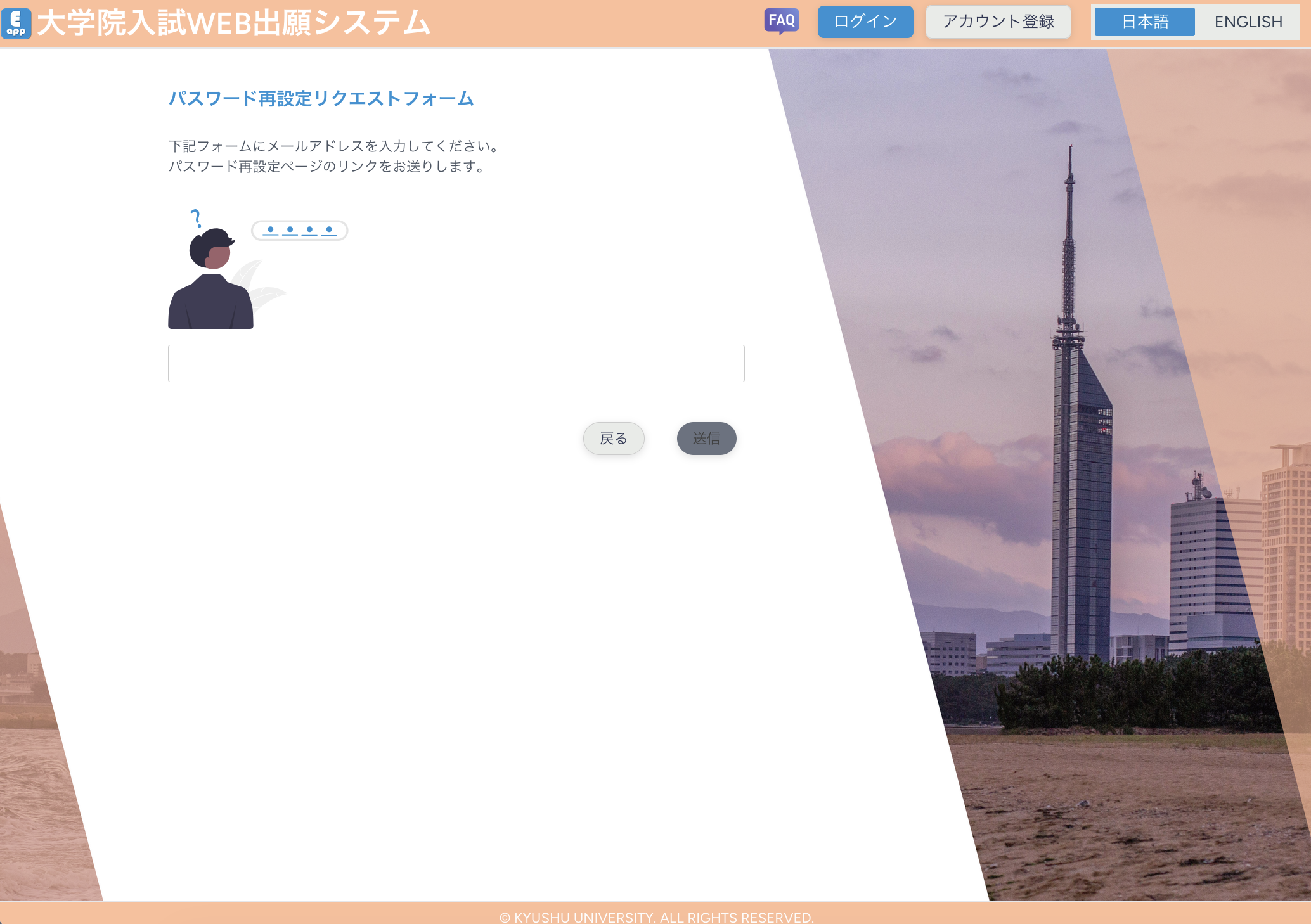Click the パスワード再設定ページのリンク instruction line

[326, 166]
